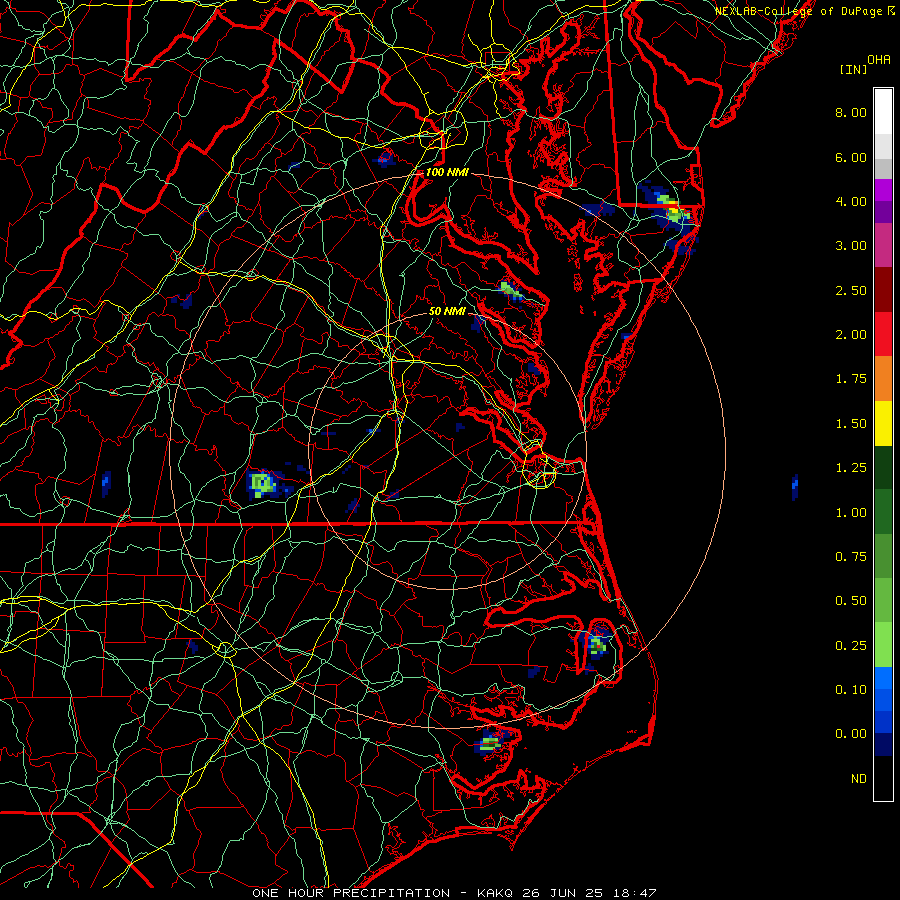Click the 2.00 legend value
This screenshot has height=900, width=900.
(851, 335)
